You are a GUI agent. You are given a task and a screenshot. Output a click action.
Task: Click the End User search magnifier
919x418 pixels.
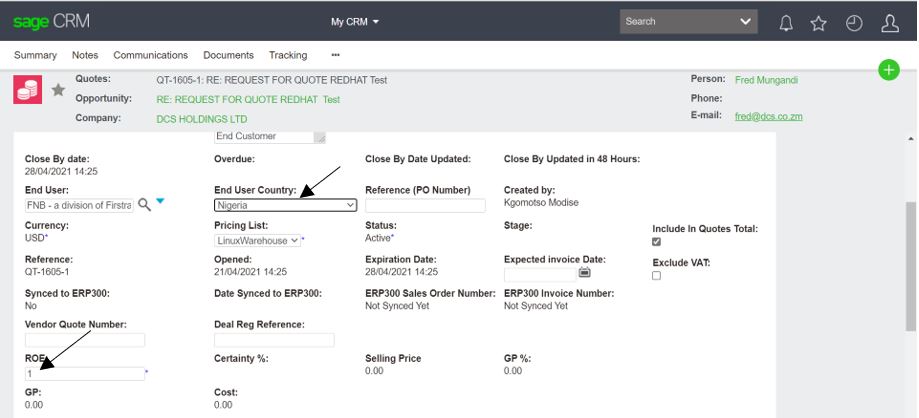[x=144, y=204]
